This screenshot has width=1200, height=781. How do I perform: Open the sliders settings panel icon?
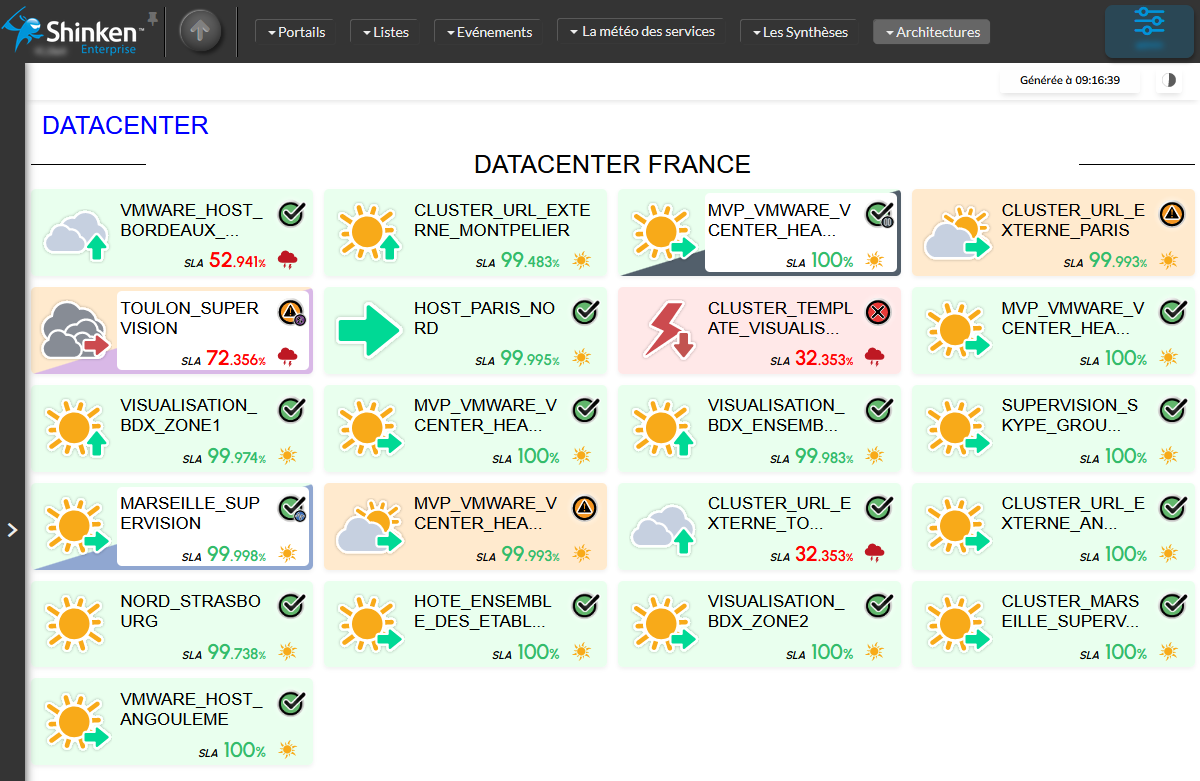pos(1149,29)
